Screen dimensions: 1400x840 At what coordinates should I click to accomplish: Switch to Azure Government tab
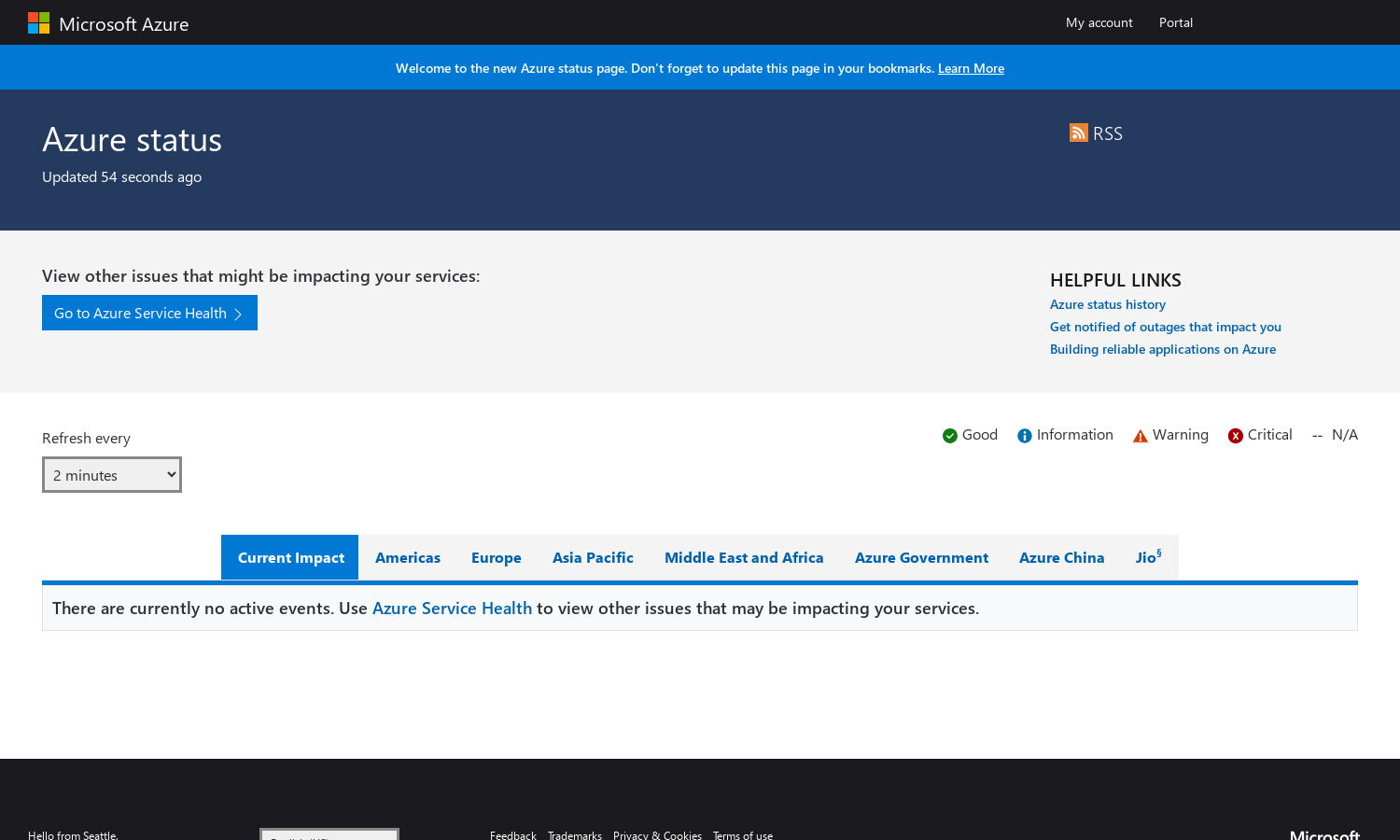921,558
